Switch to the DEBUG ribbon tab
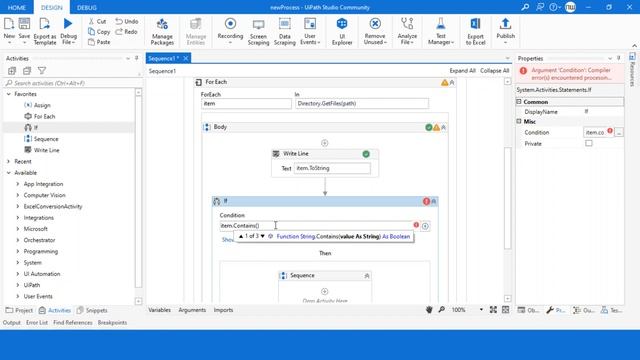The width and height of the screenshot is (640, 360). (87, 7)
